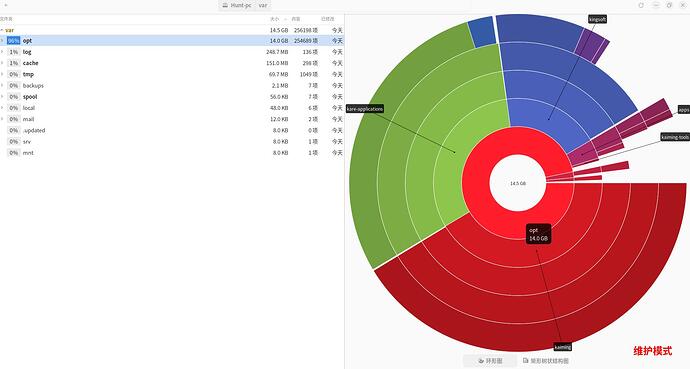Click the rescan (reload) icon in title bar

[641, 5]
